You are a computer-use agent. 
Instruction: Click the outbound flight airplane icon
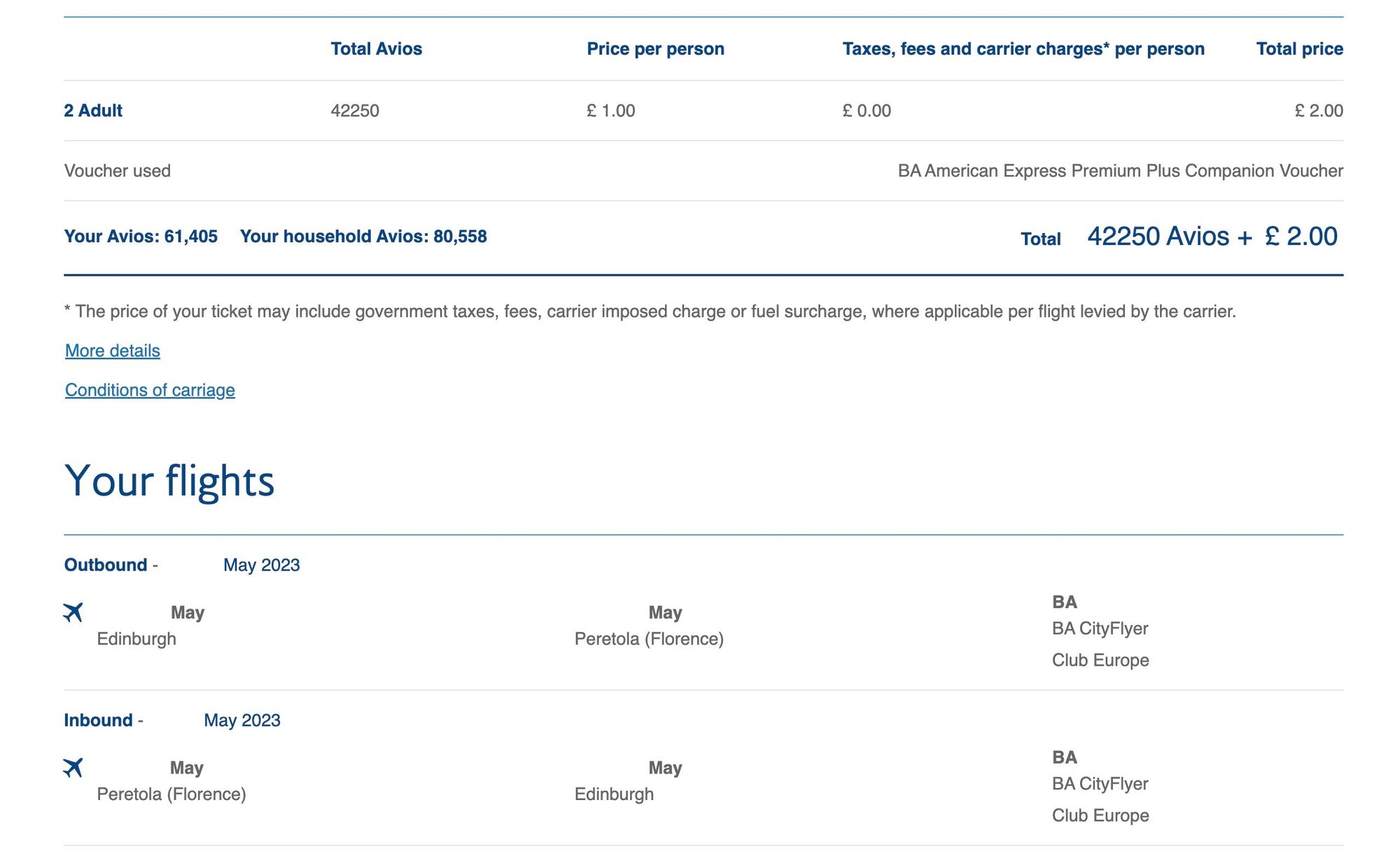click(73, 612)
